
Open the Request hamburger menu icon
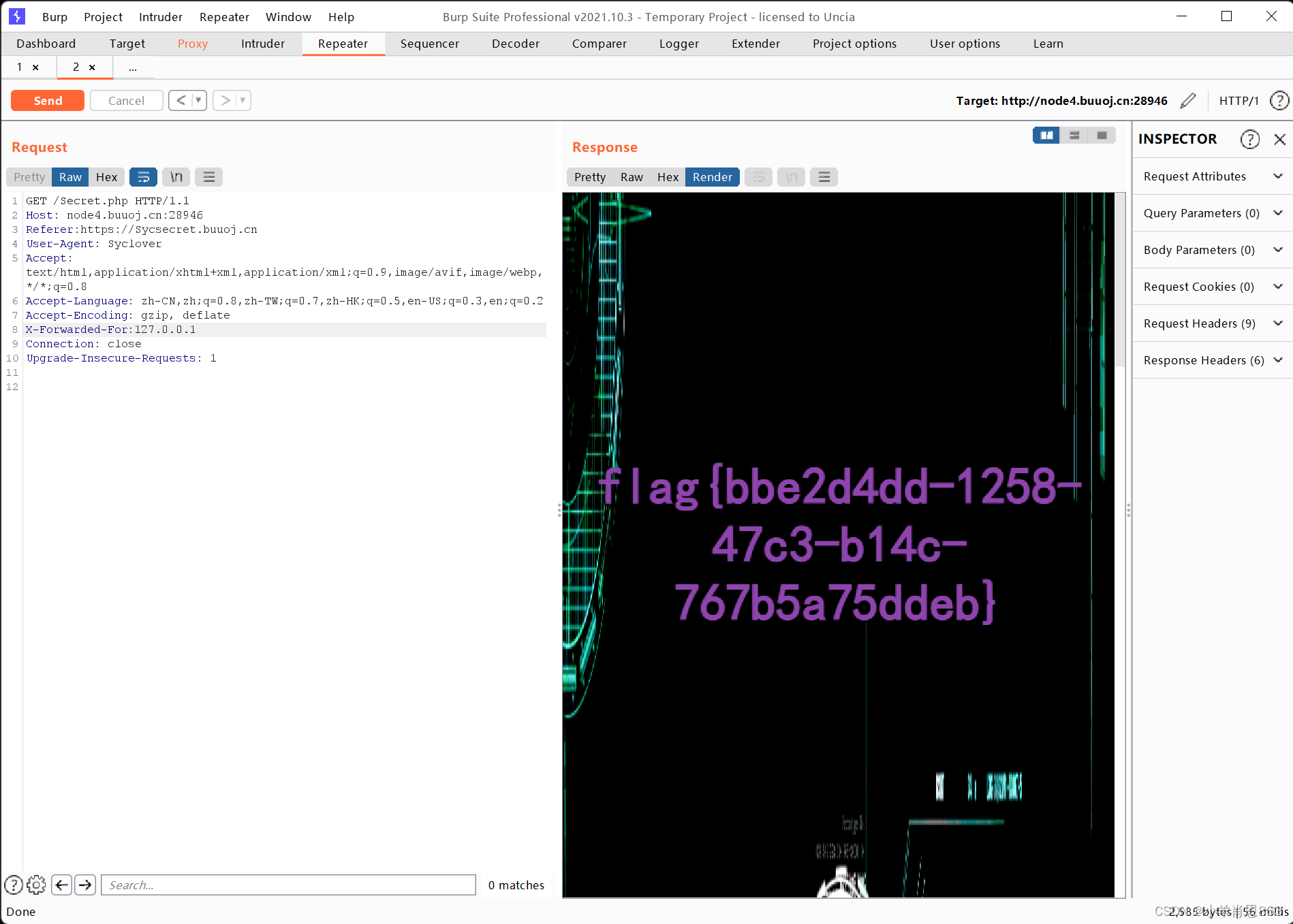pyautogui.click(x=208, y=177)
